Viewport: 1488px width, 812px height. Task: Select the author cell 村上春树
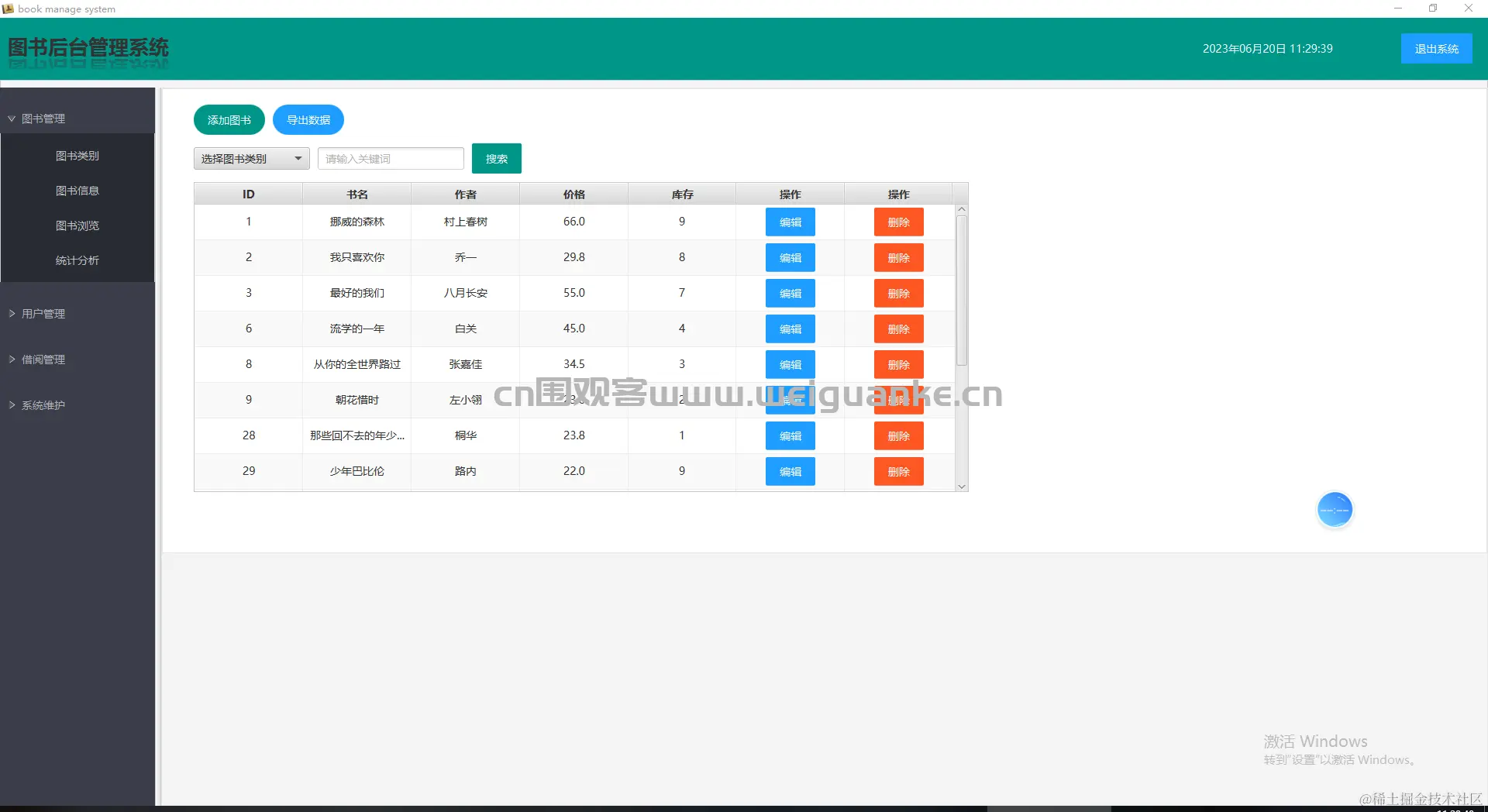pos(466,222)
